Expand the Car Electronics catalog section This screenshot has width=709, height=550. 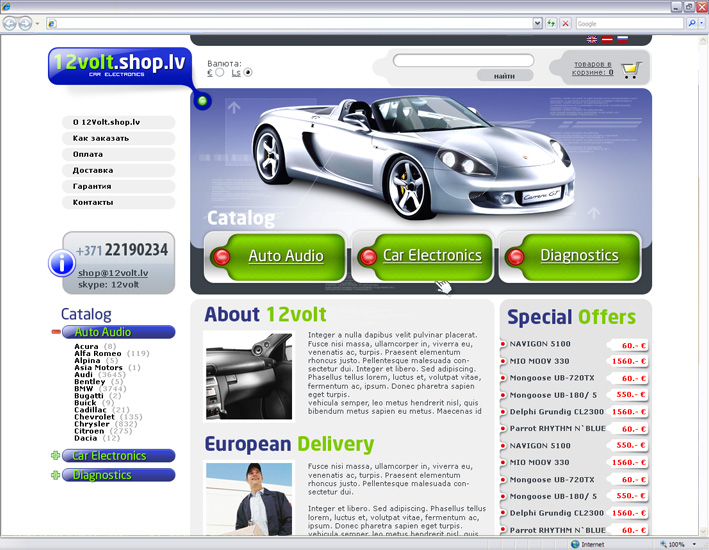tap(56, 455)
